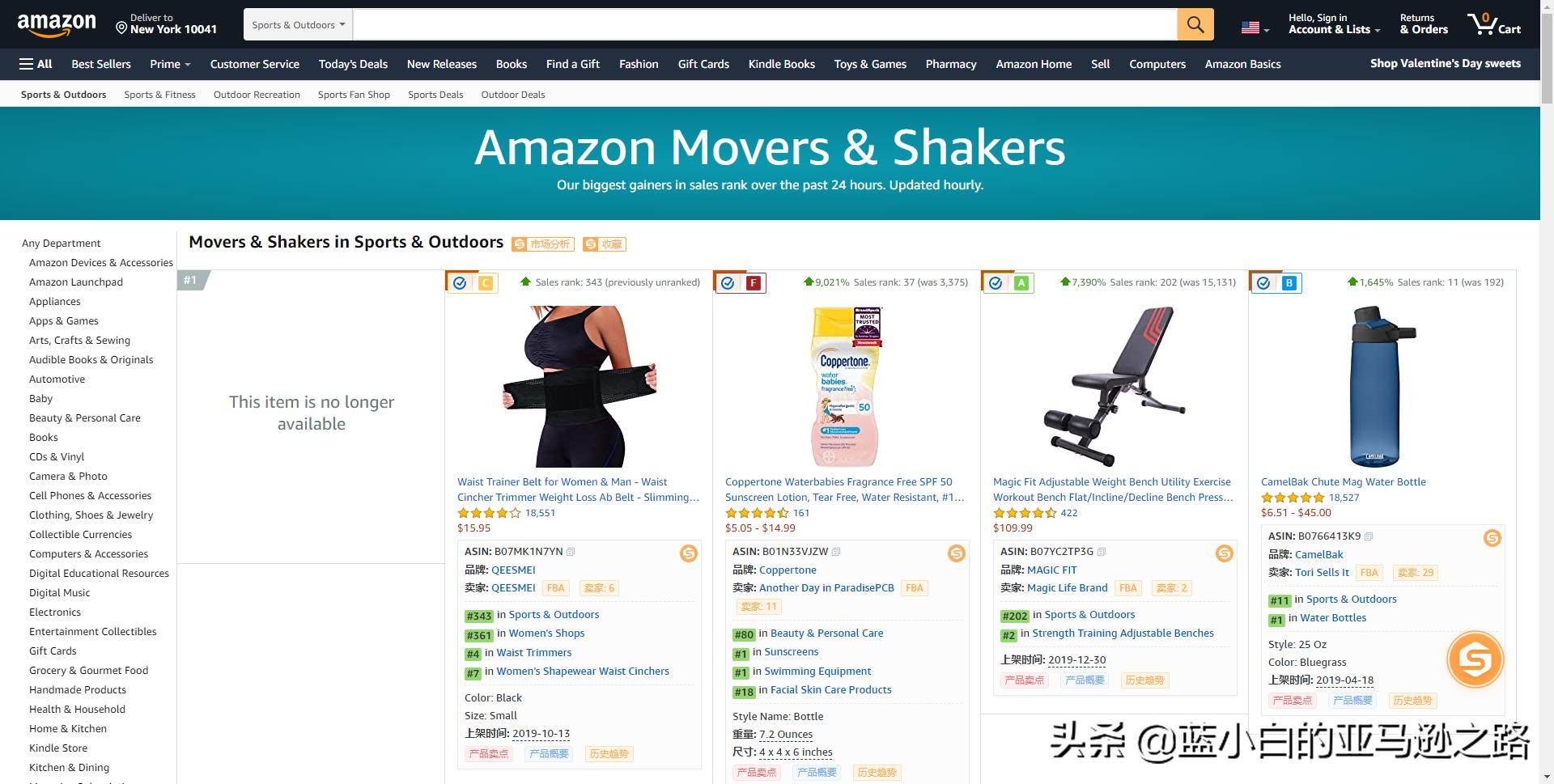Open the All hamburger menu

coord(36,64)
